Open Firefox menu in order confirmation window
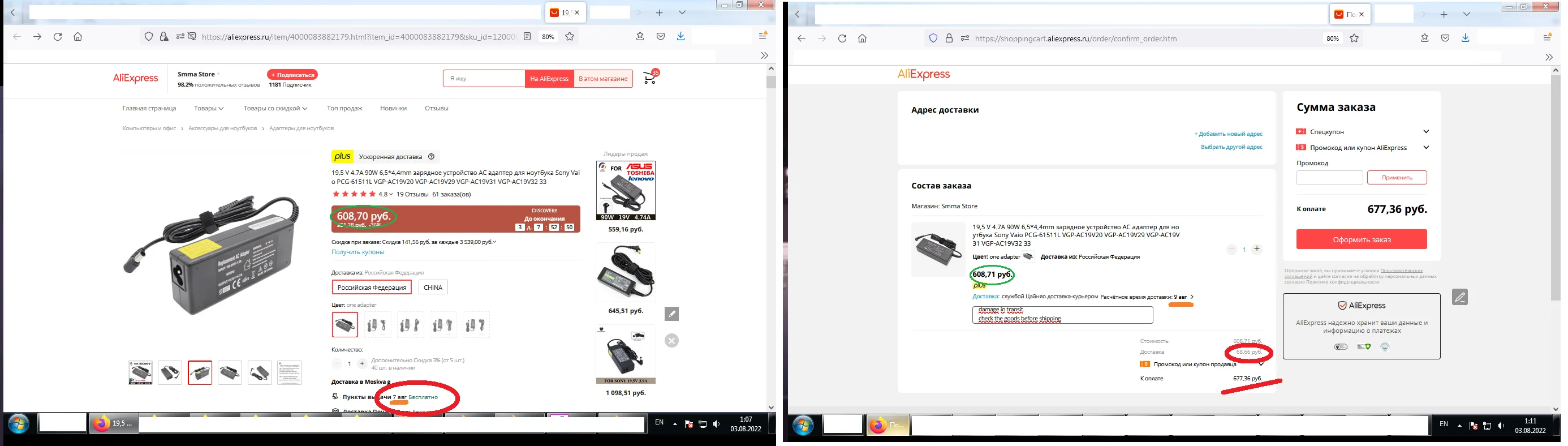The height and width of the screenshot is (446, 1568). pyautogui.click(x=1547, y=38)
